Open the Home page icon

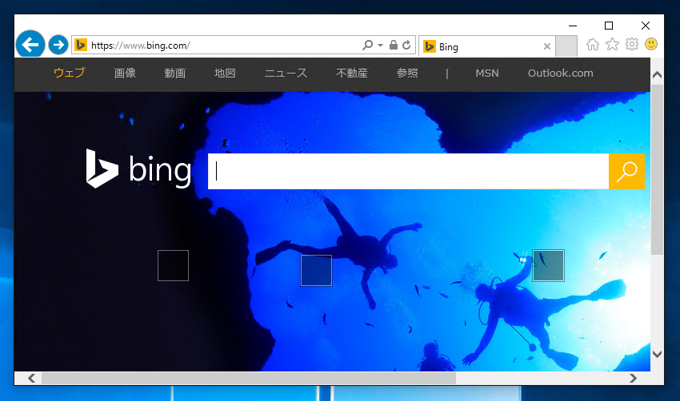pyautogui.click(x=592, y=44)
